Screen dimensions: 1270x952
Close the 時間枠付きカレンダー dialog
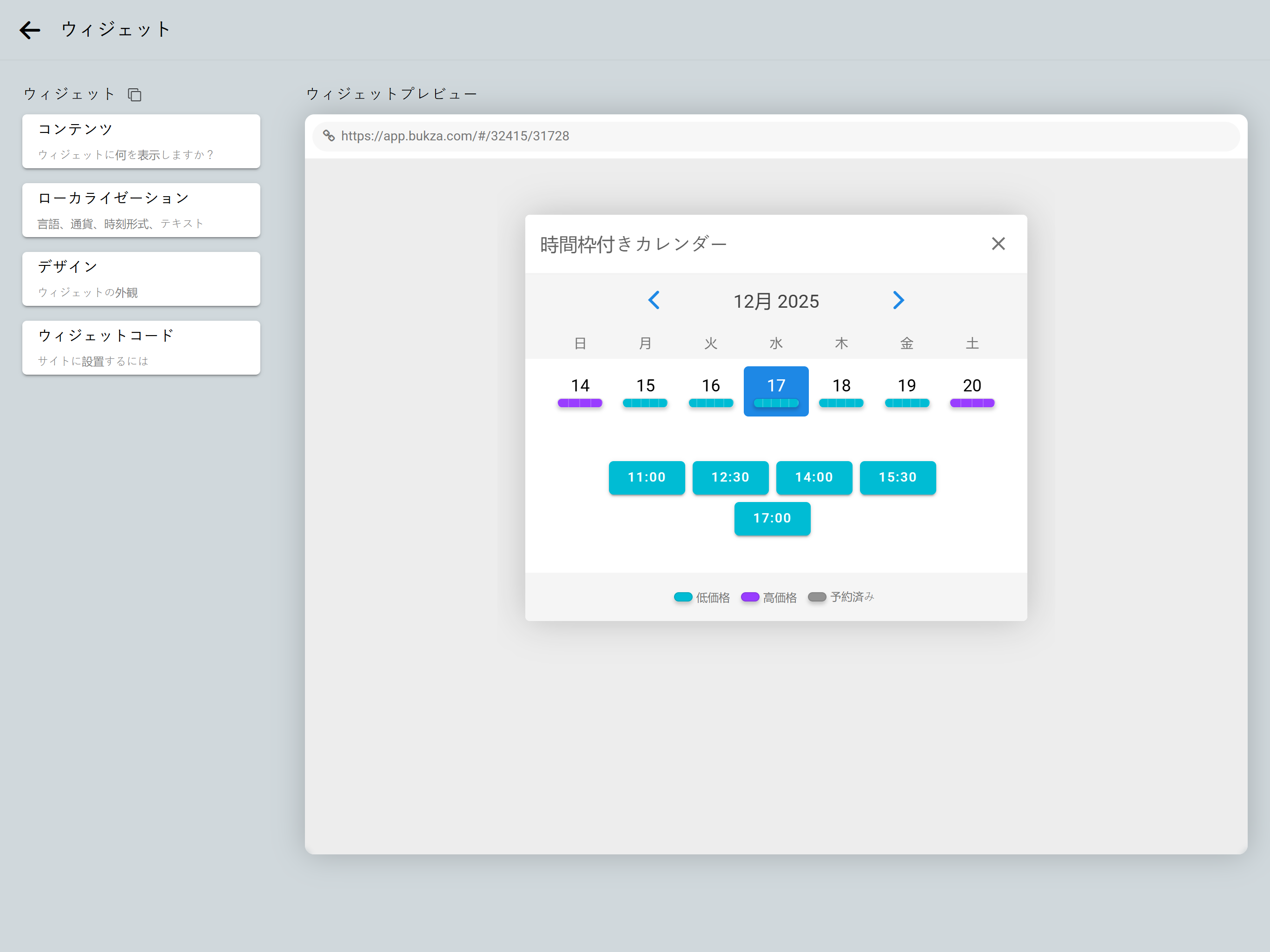998,244
